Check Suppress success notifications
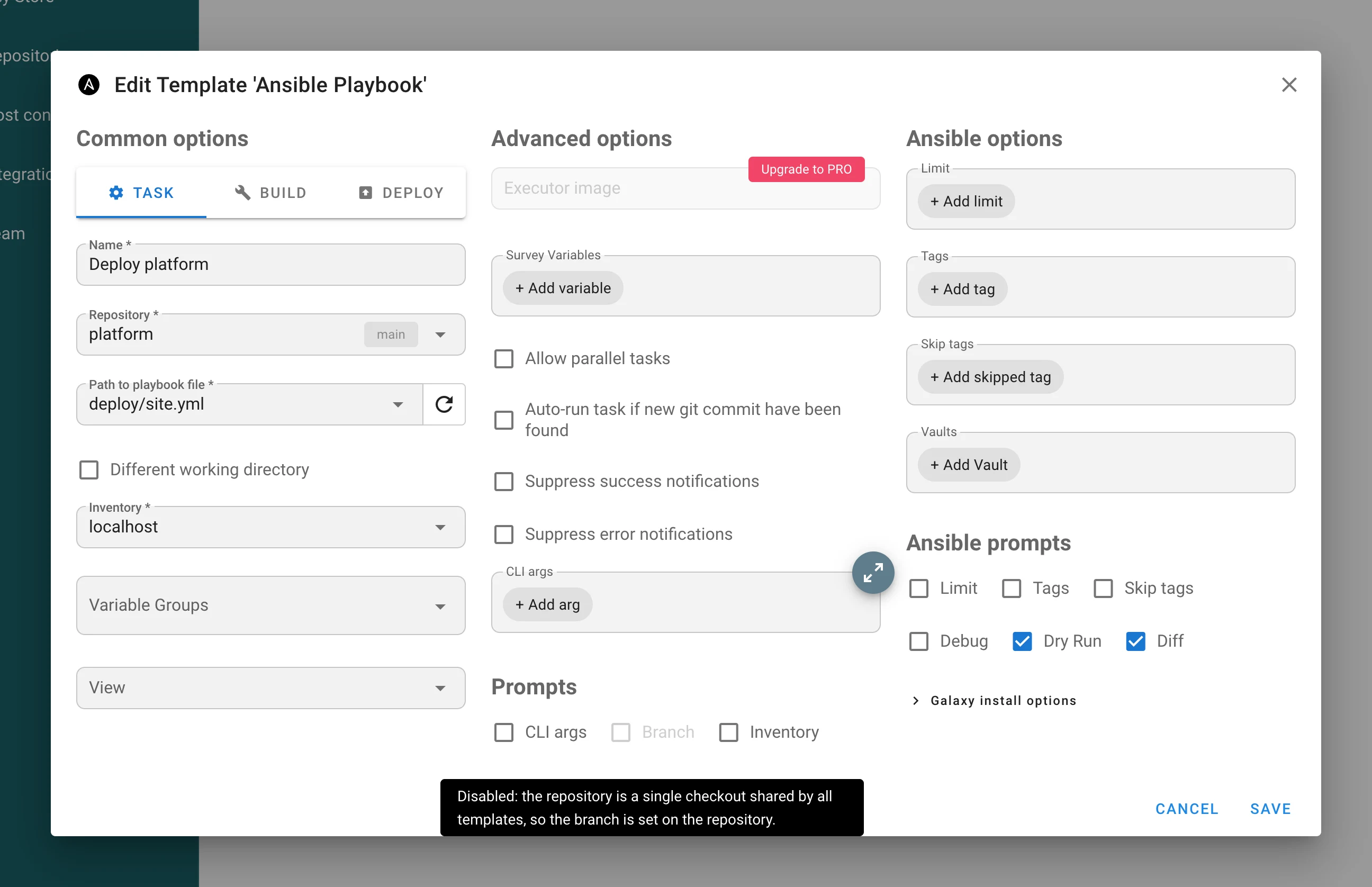Viewport: 1372px width, 887px height. 504,481
